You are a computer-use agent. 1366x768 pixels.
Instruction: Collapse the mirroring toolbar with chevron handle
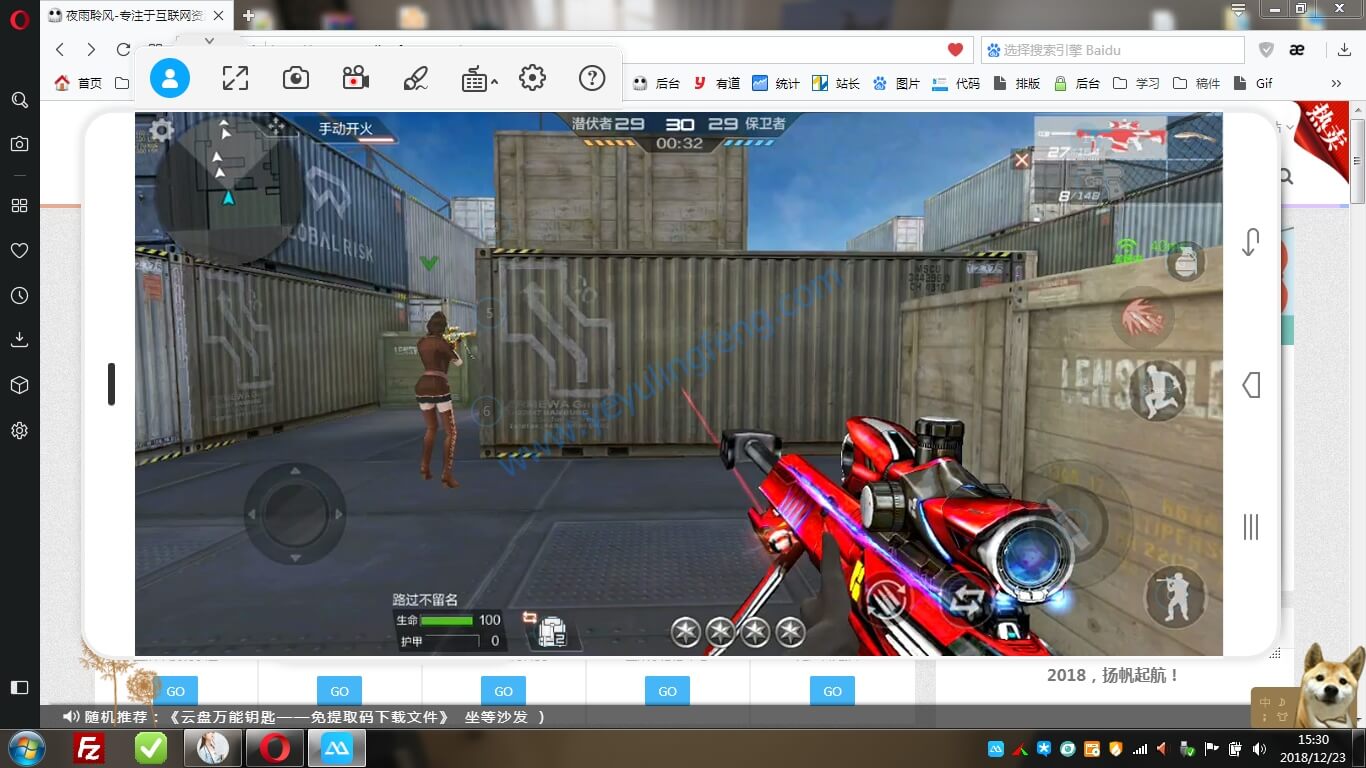[209, 41]
